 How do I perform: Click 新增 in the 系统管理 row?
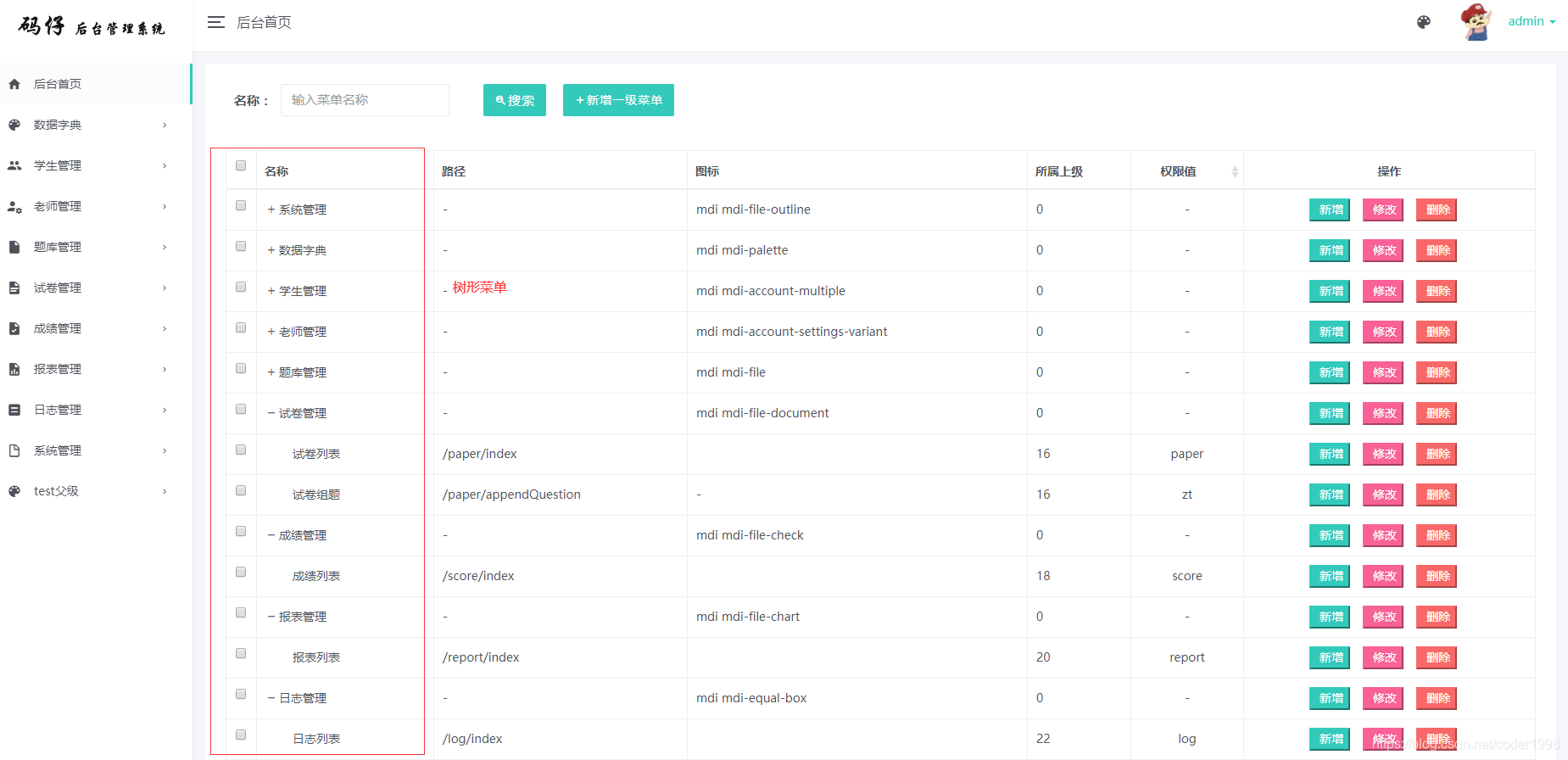[1331, 210]
